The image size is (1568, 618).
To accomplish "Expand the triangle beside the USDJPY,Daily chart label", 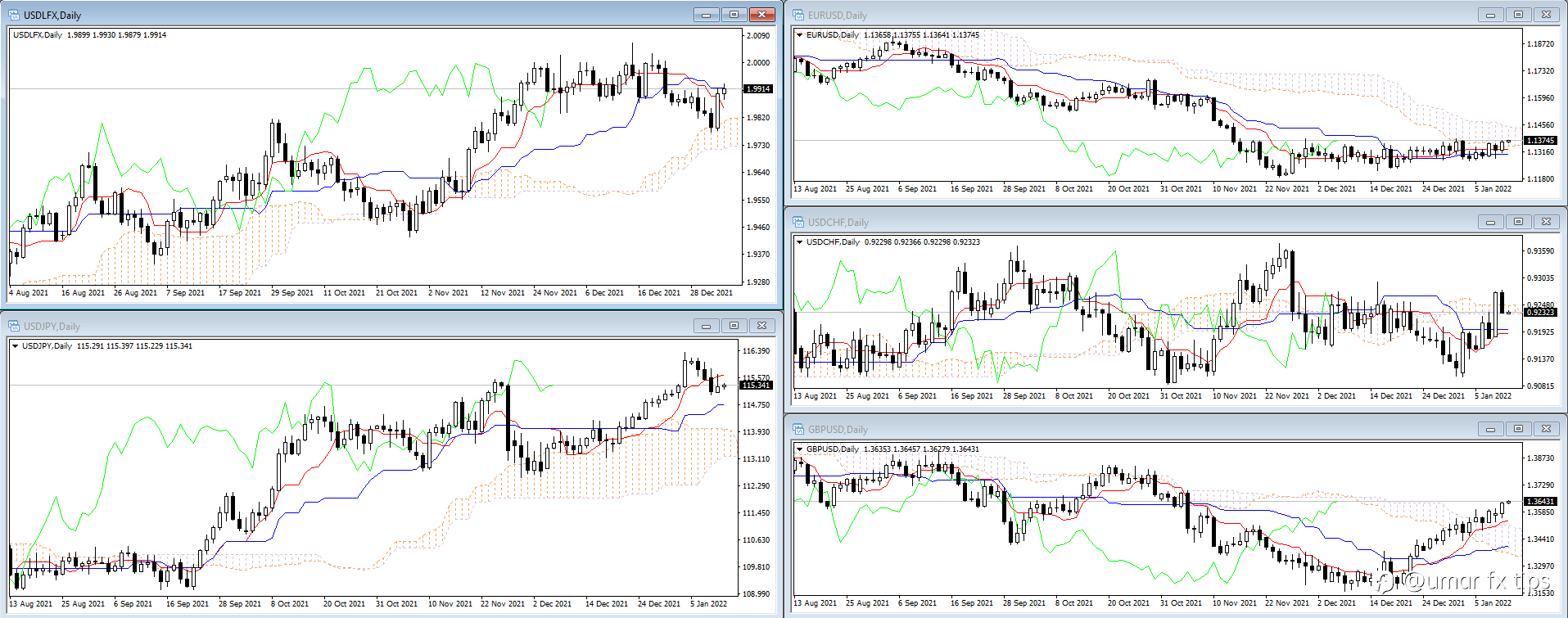I will pyautogui.click(x=16, y=346).
